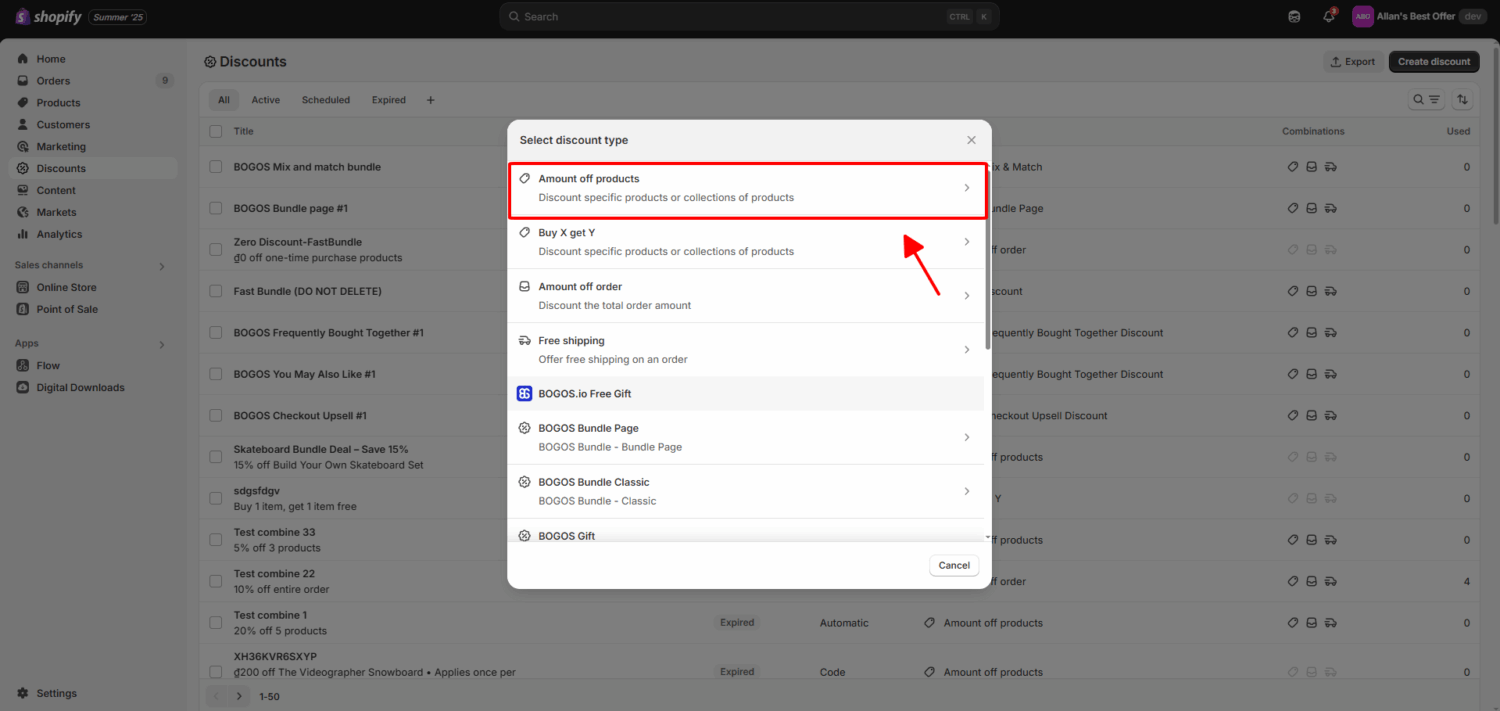Open notifications bell icon
This screenshot has width=1500, height=711.
pos(1329,16)
